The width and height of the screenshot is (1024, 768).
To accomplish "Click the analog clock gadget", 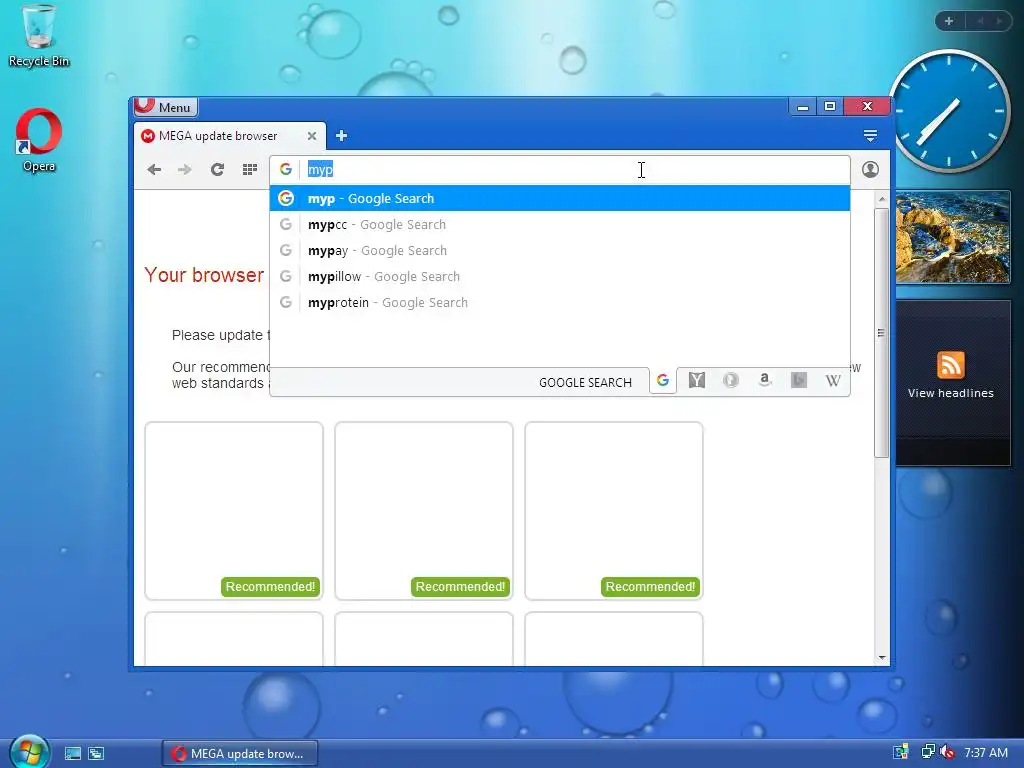I will coord(949,111).
